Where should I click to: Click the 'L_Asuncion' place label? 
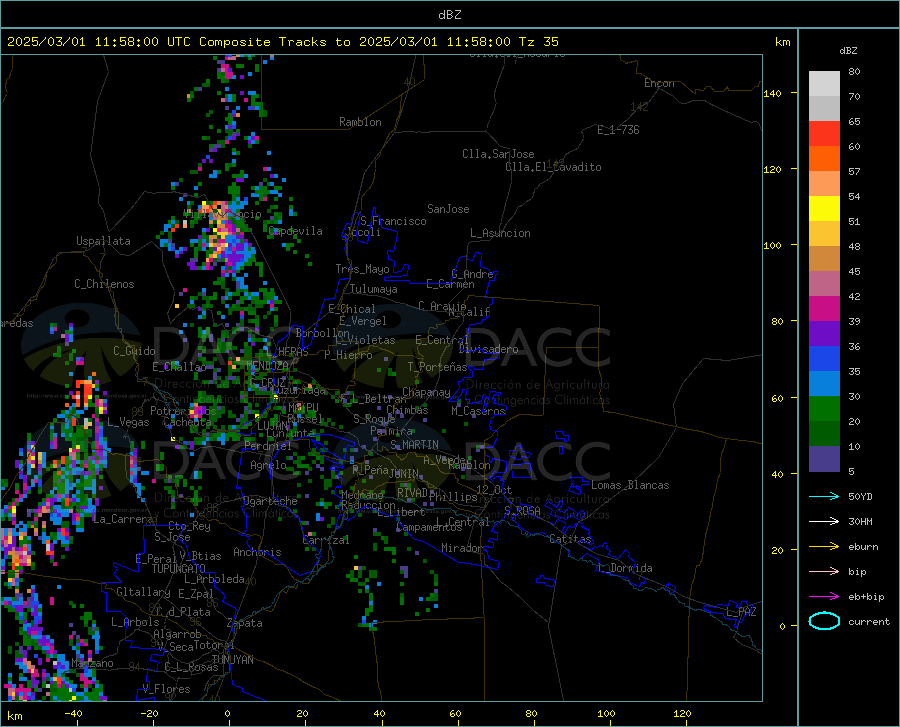pyautogui.click(x=500, y=233)
